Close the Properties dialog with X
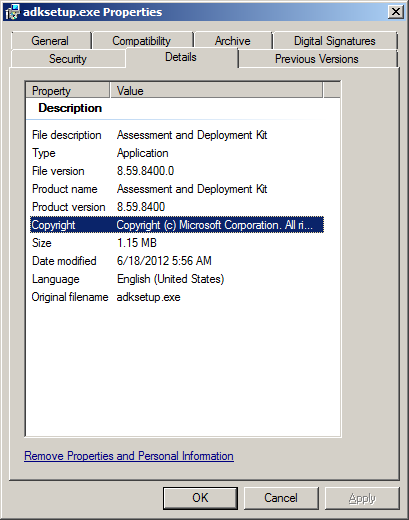The width and height of the screenshot is (409, 520). coord(396,12)
